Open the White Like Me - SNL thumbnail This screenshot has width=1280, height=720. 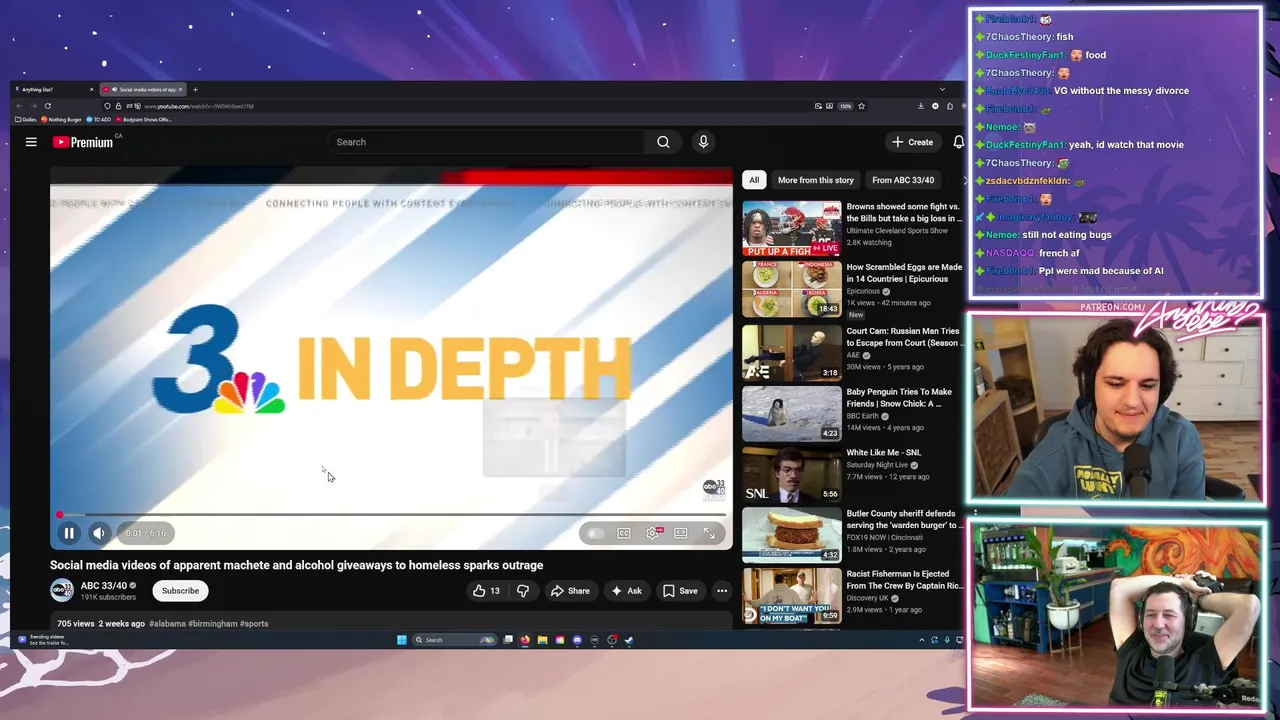792,474
